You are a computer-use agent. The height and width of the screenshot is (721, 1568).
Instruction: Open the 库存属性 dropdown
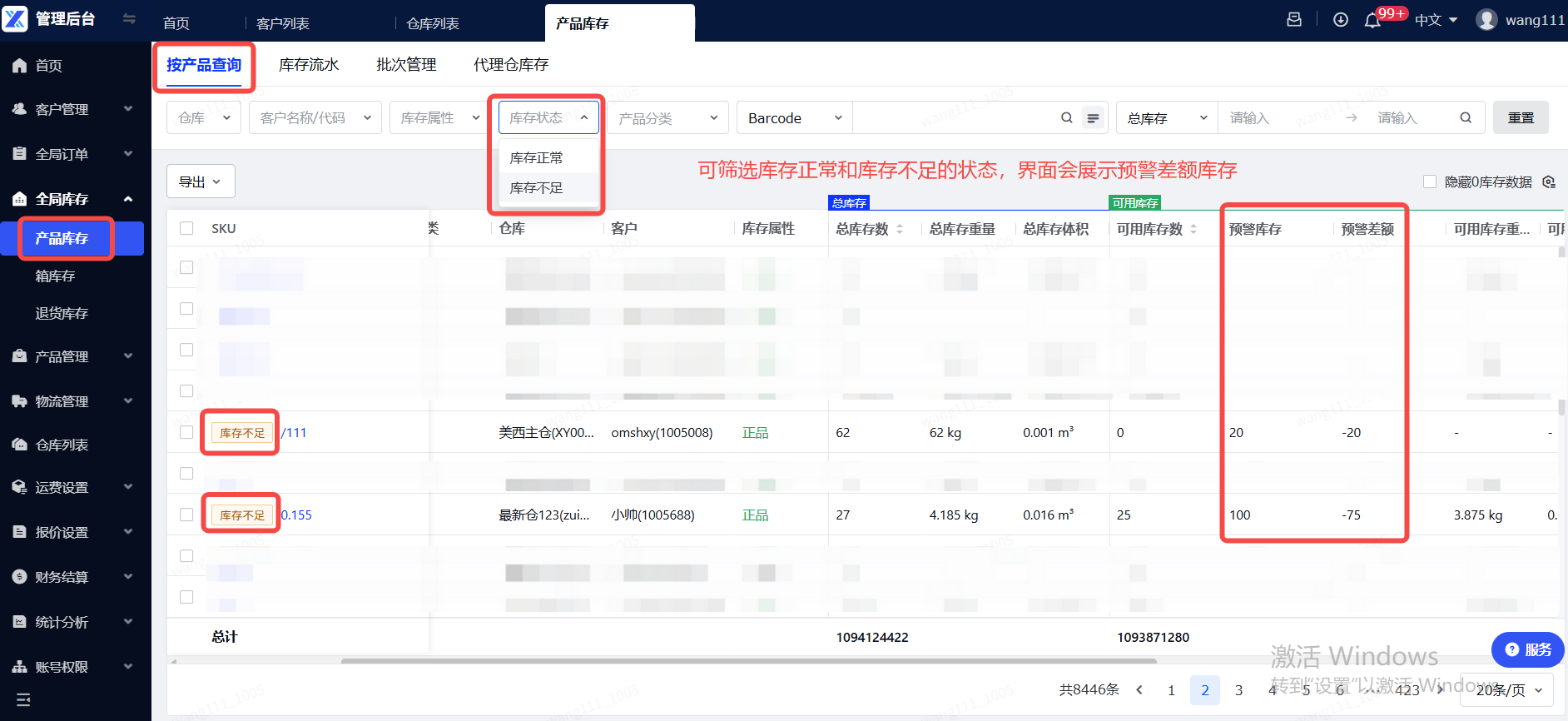[x=439, y=117]
